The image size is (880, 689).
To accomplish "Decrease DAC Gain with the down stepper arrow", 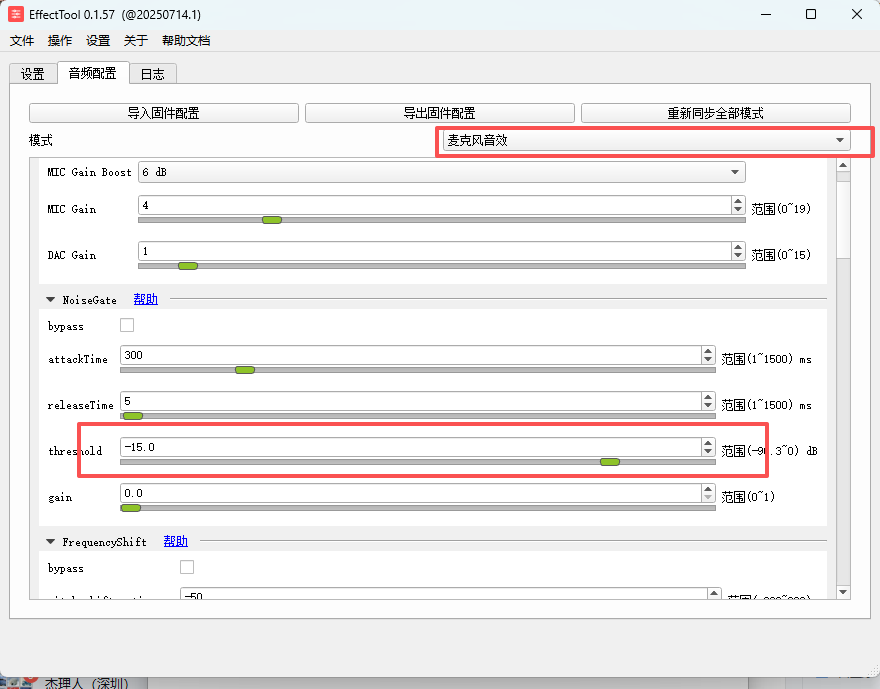I will [x=738, y=255].
